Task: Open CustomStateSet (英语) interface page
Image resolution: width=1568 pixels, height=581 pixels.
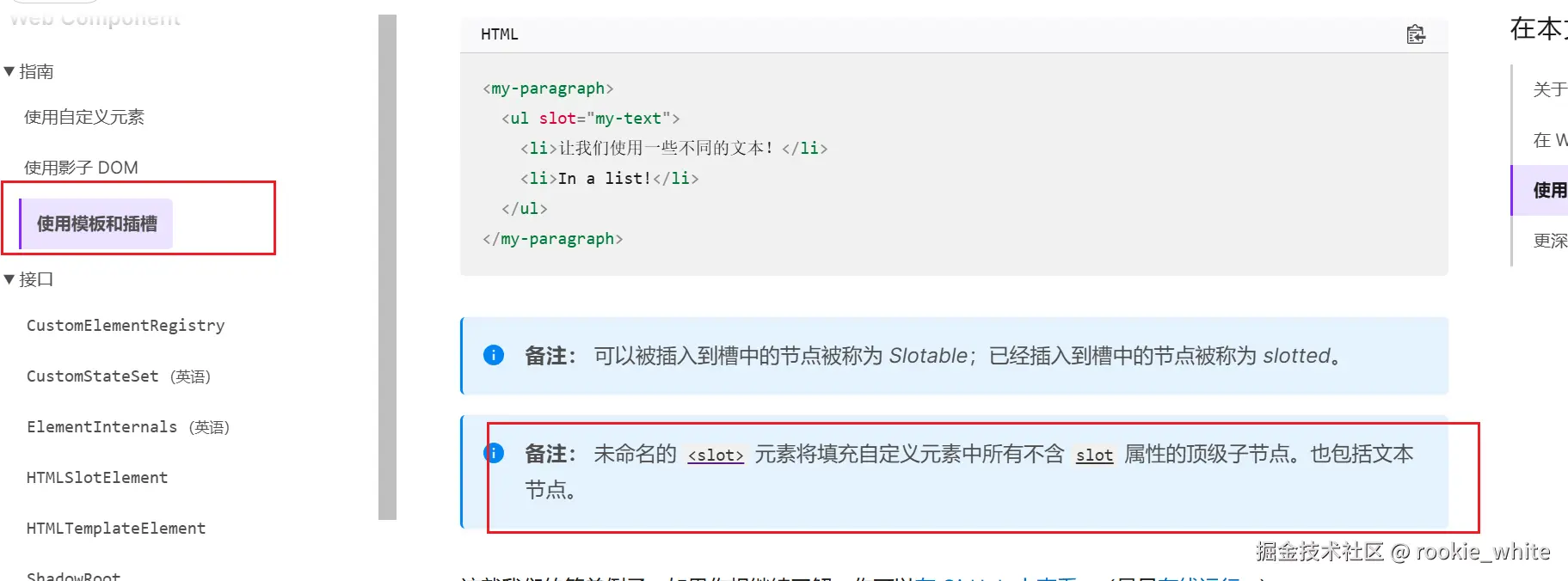Action: tap(119, 376)
